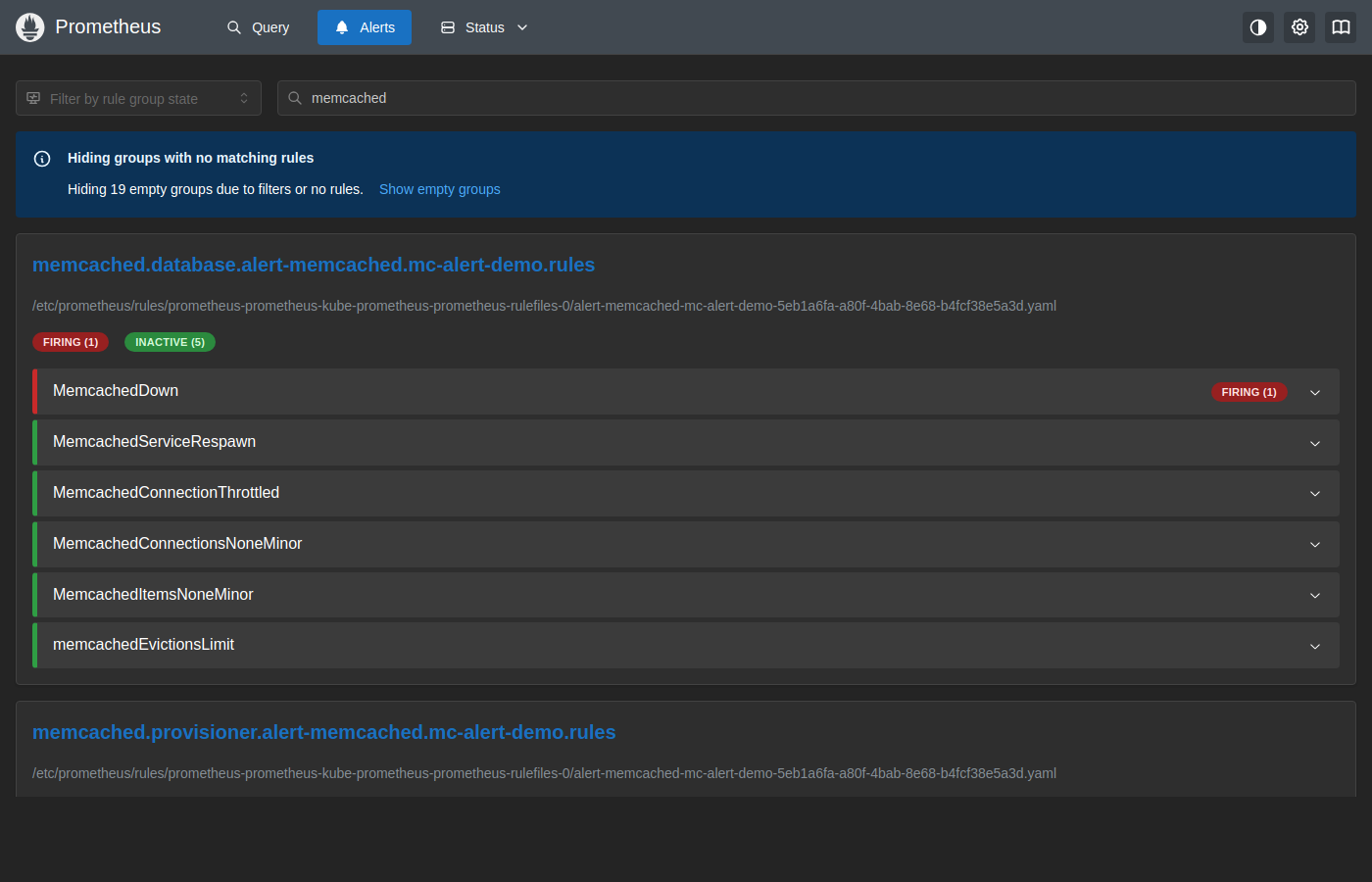Open the settings gear icon
This screenshot has height=882, width=1372.
[x=1299, y=27]
